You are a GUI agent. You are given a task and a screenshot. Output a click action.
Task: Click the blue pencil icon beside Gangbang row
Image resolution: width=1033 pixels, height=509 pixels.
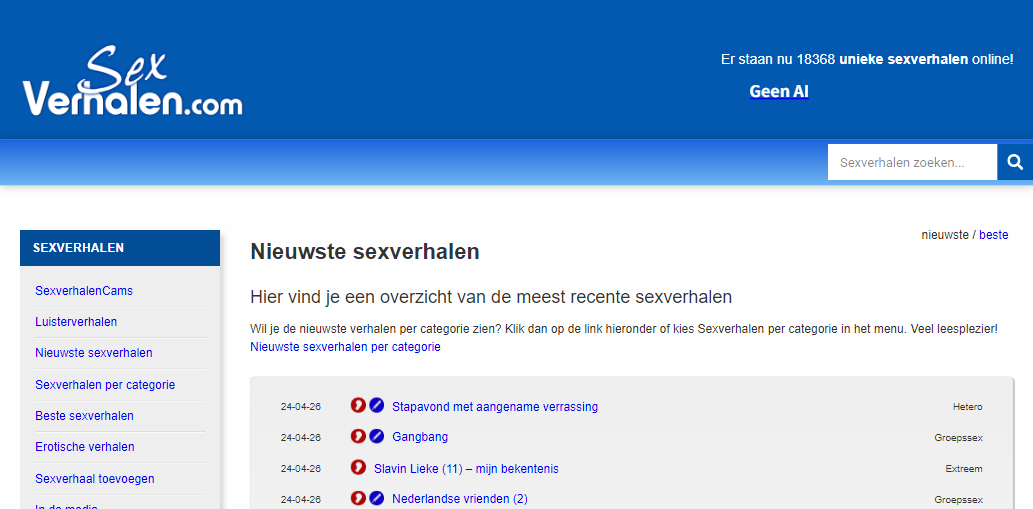pos(376,436)
